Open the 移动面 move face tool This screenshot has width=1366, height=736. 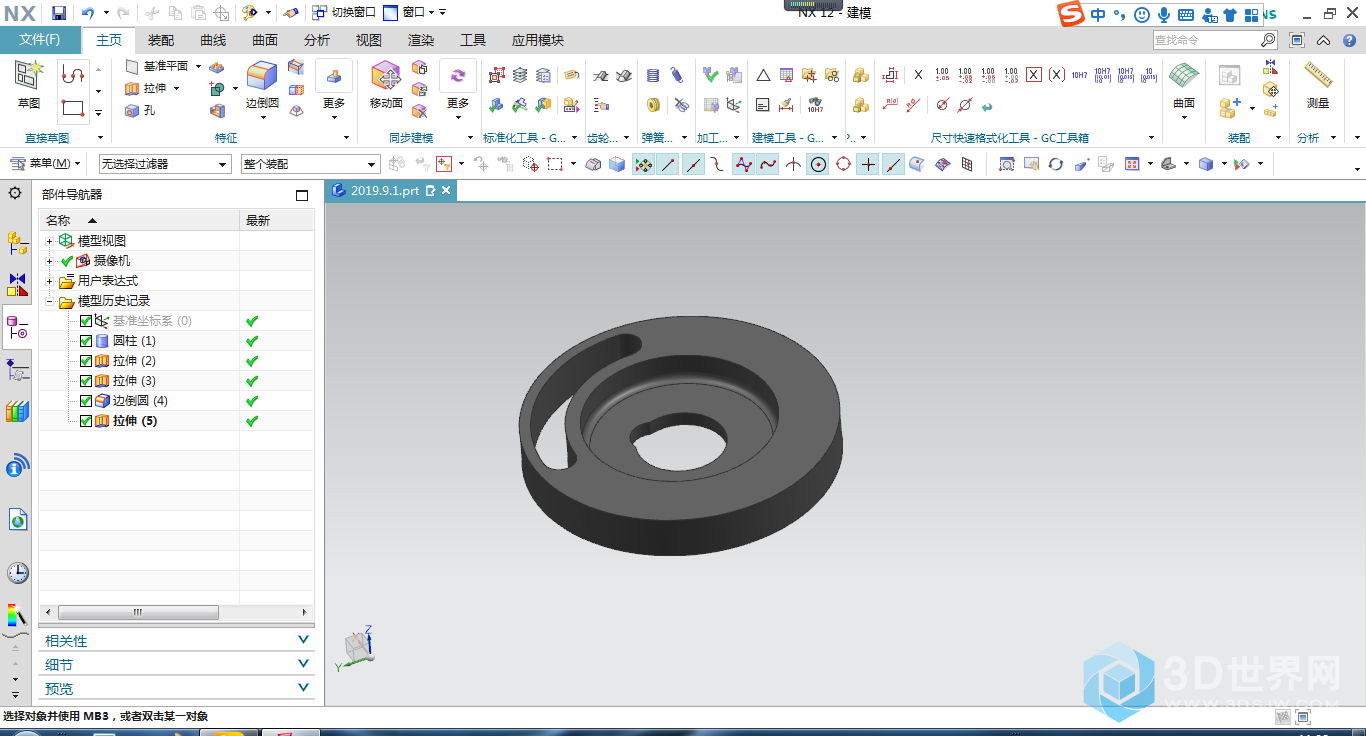point(386,84)
